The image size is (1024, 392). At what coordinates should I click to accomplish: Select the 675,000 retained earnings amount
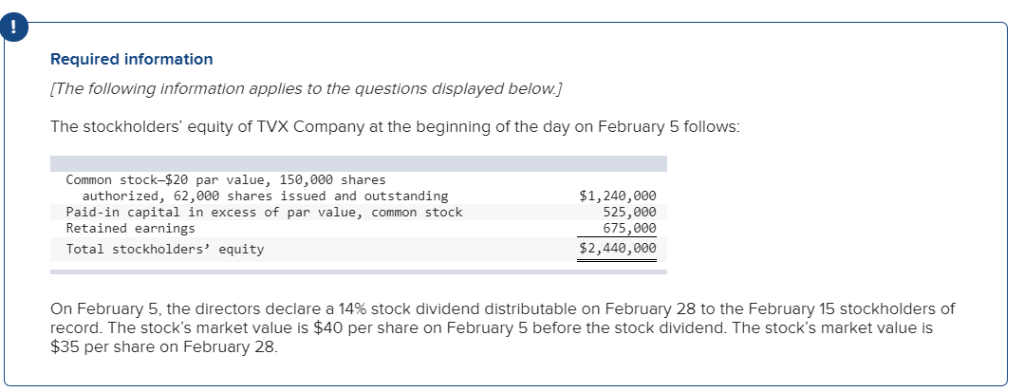630,229
